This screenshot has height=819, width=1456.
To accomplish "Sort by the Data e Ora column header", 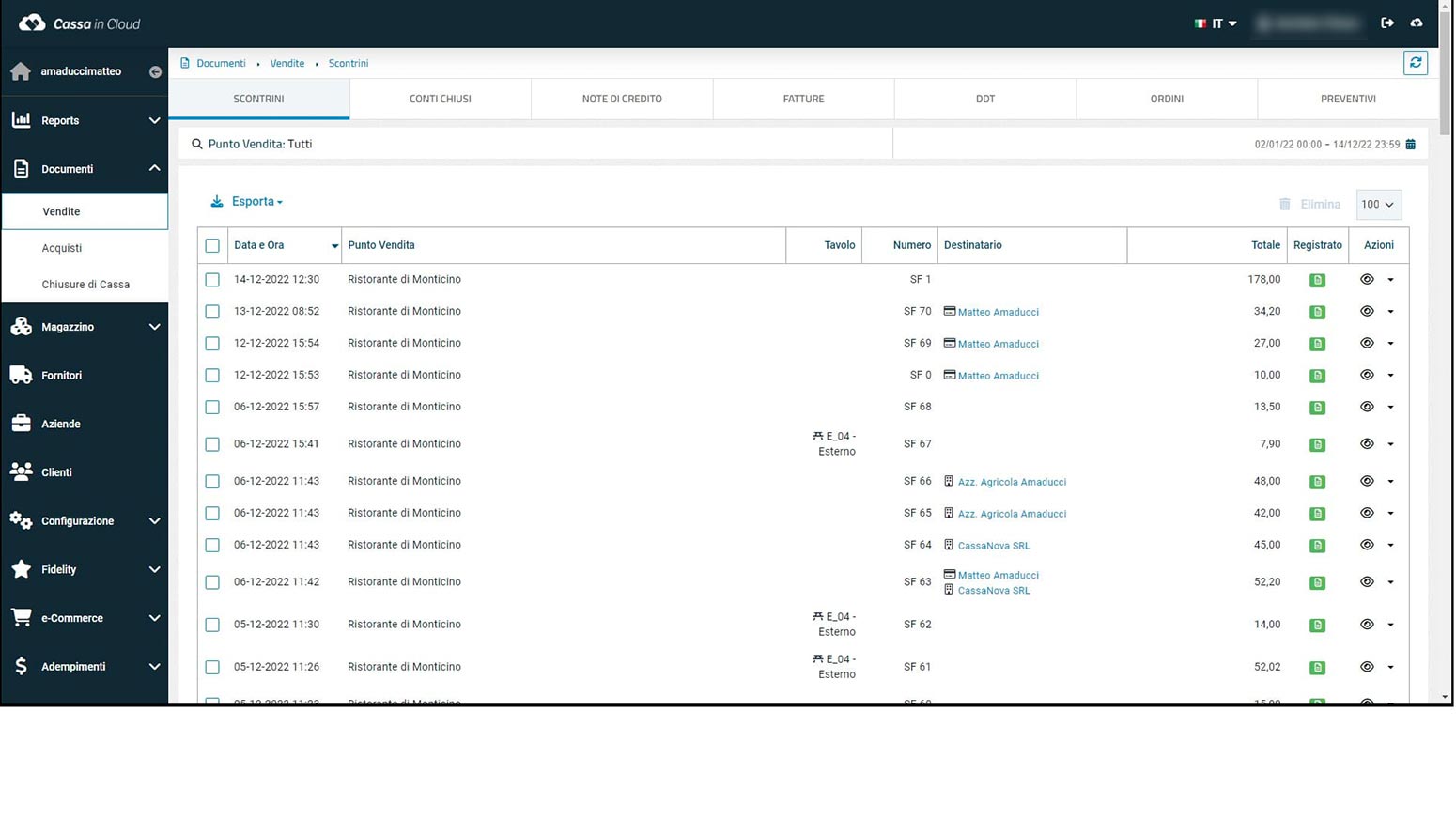I will [x=285, y=245].
